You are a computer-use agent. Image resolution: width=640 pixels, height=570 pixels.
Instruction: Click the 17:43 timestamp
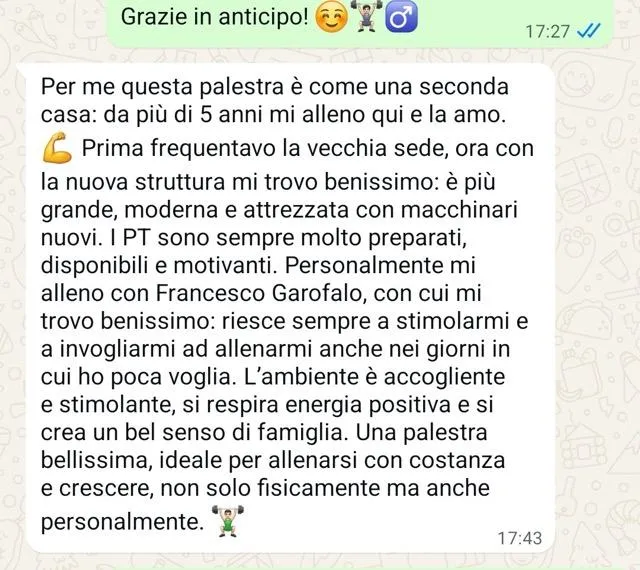point(520,538)
